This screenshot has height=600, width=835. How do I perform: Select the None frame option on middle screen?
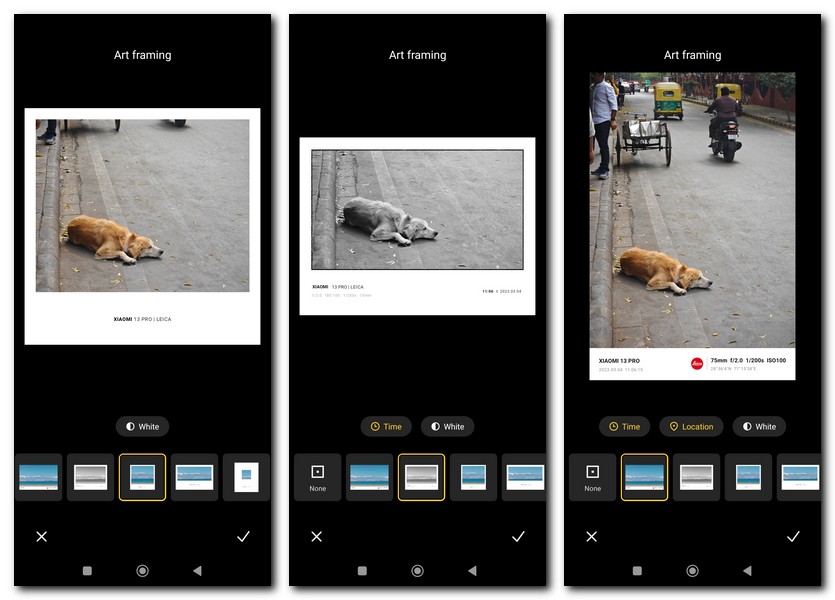(317, 477)
